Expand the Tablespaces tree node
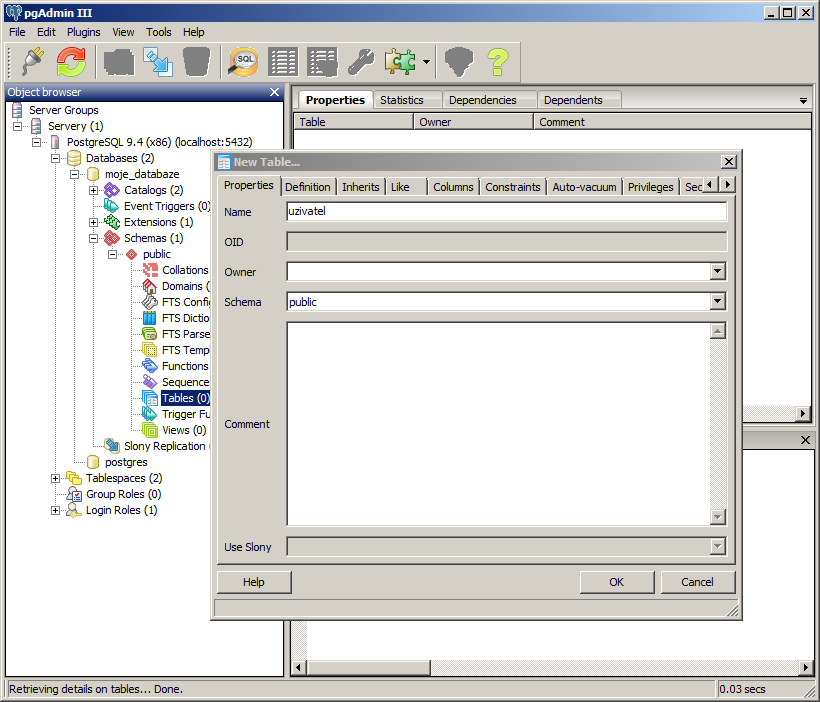Image resolution: width=820 pixels, height=702 pixels. pos(56,478)
